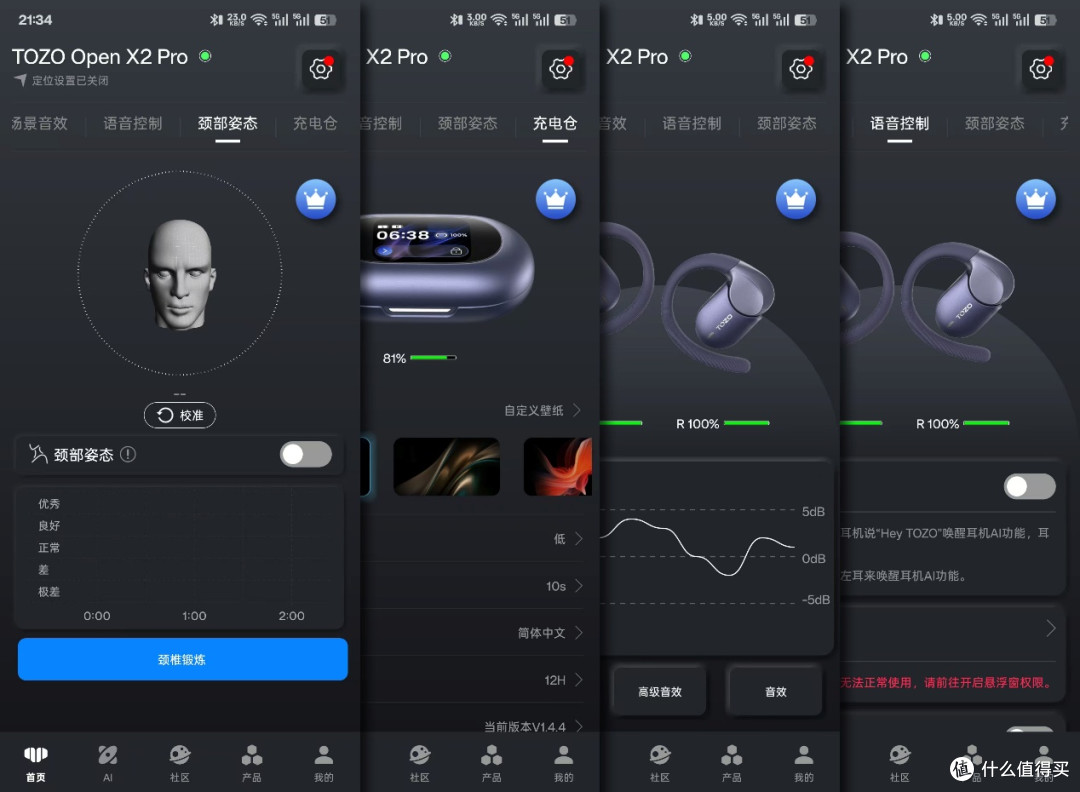Screen dimensions: 1080x792
Task: Tap the neck posture figure icon
Action: tap(37, 454)
